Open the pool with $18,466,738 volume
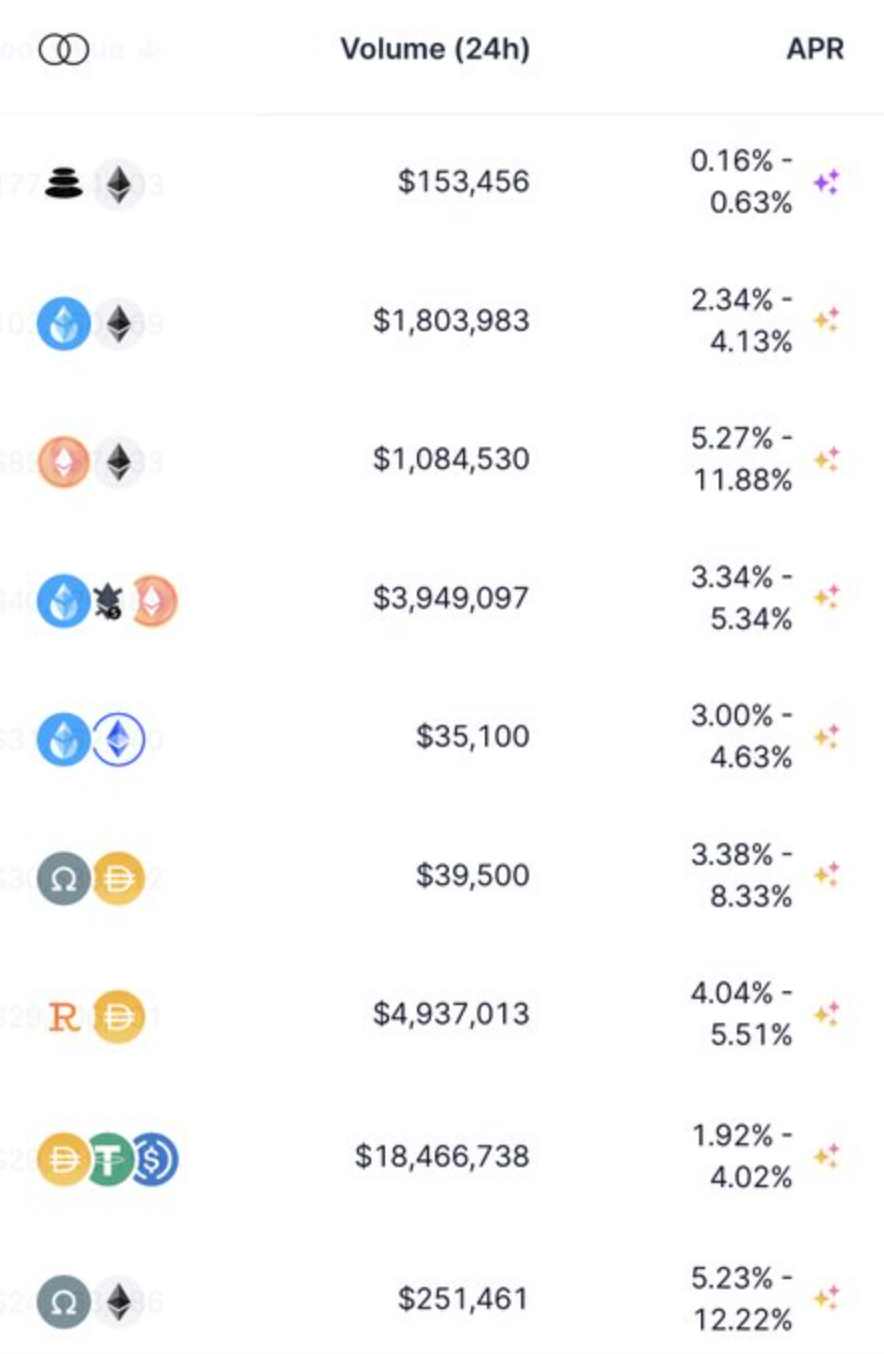The width and height of the screenshot is (884, 1354). (x=442, y=1157)
